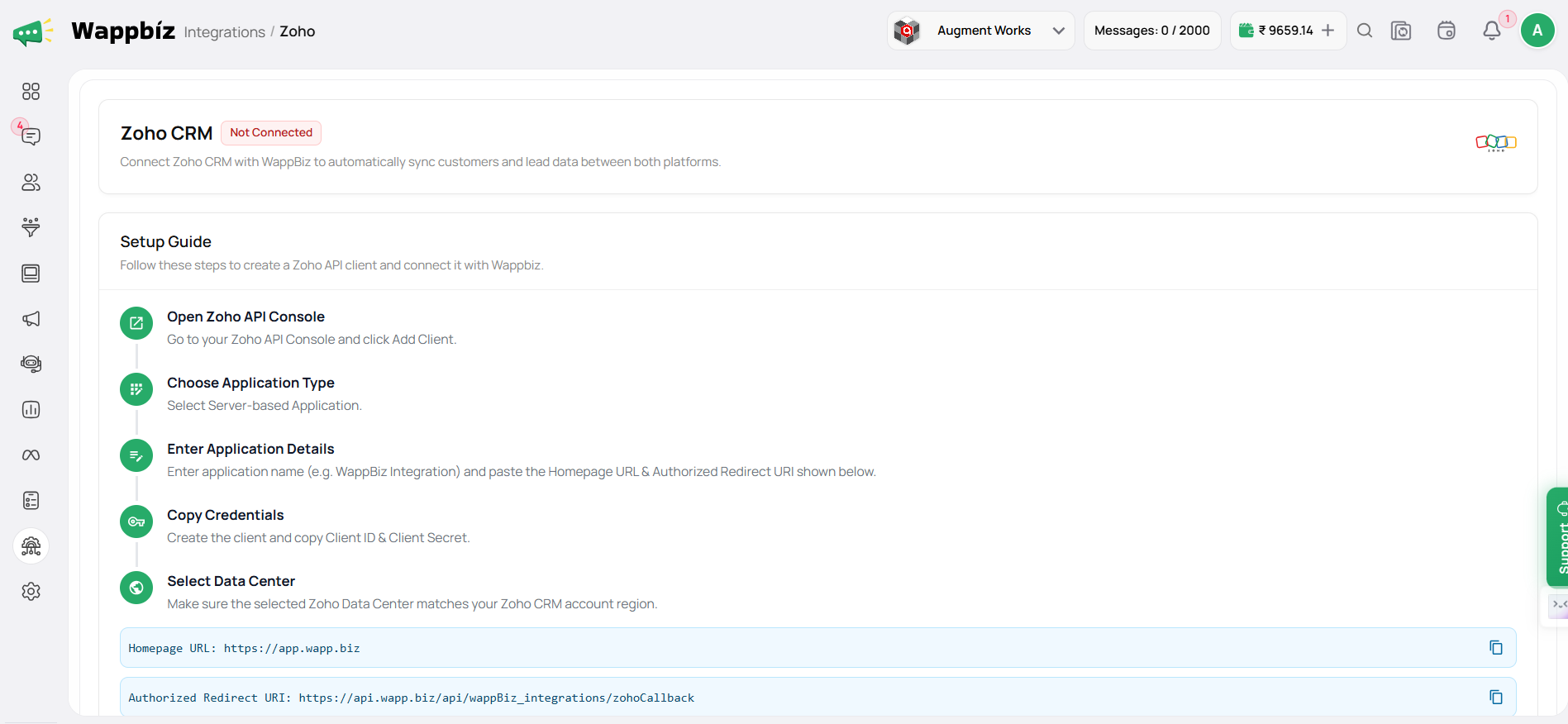The height and width of the screenshot is (724, 1568).
Task: Click the Homepage URL text field
Action: point(818,648)
